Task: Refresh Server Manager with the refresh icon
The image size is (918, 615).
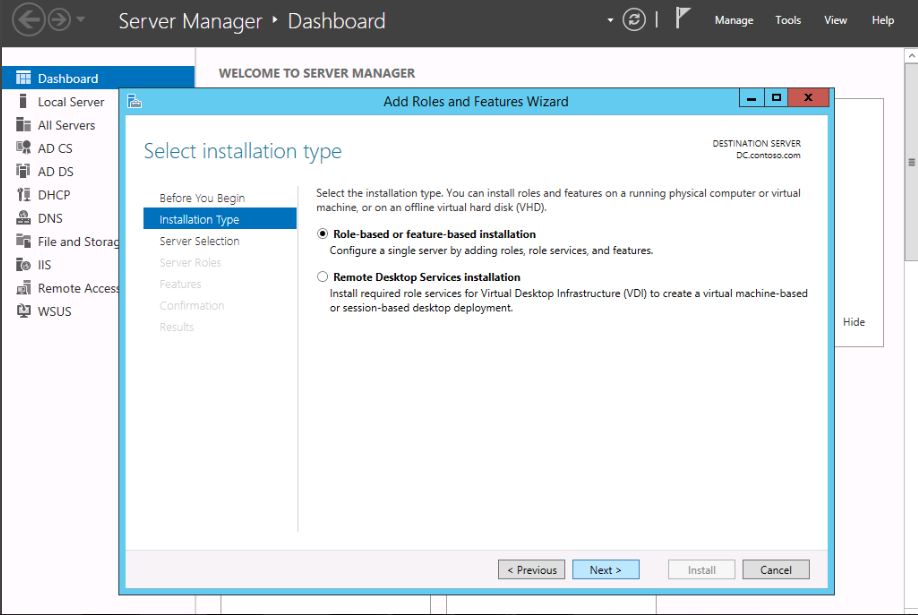Action: click(633, 20)
